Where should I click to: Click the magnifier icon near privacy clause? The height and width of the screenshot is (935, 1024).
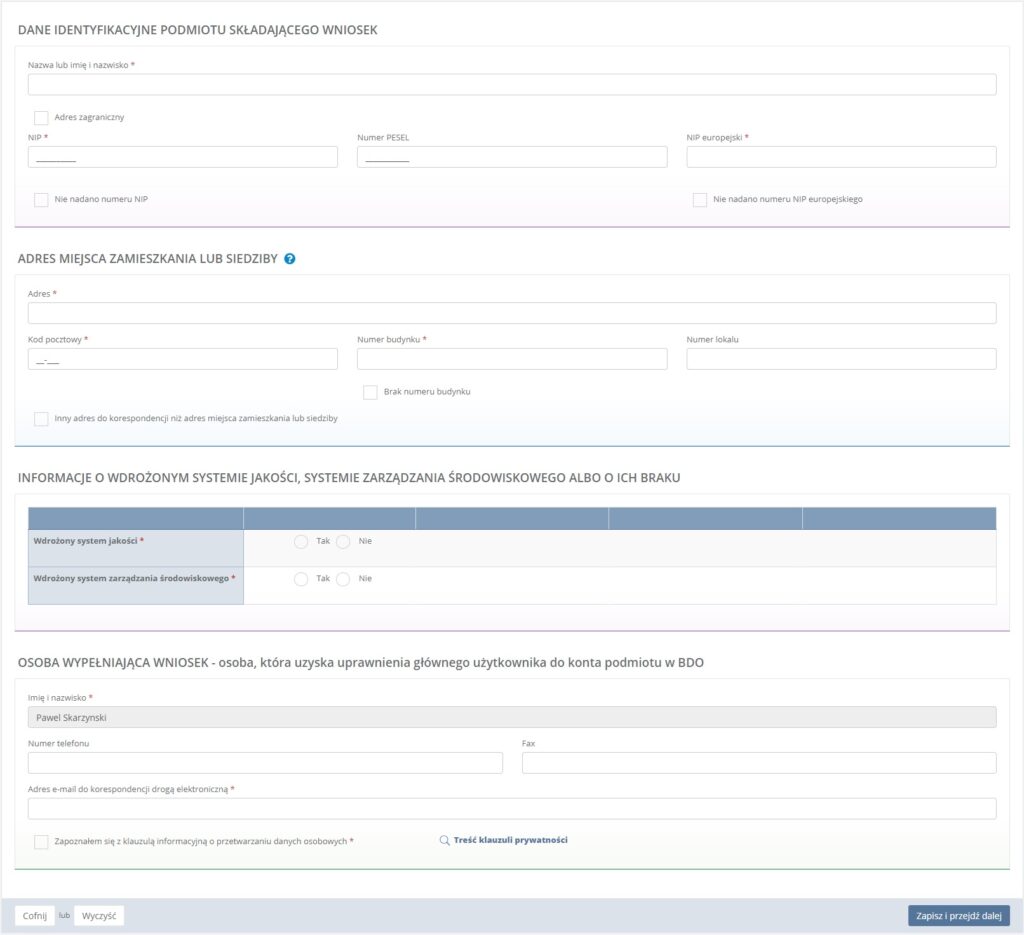[x=445, y=841]
